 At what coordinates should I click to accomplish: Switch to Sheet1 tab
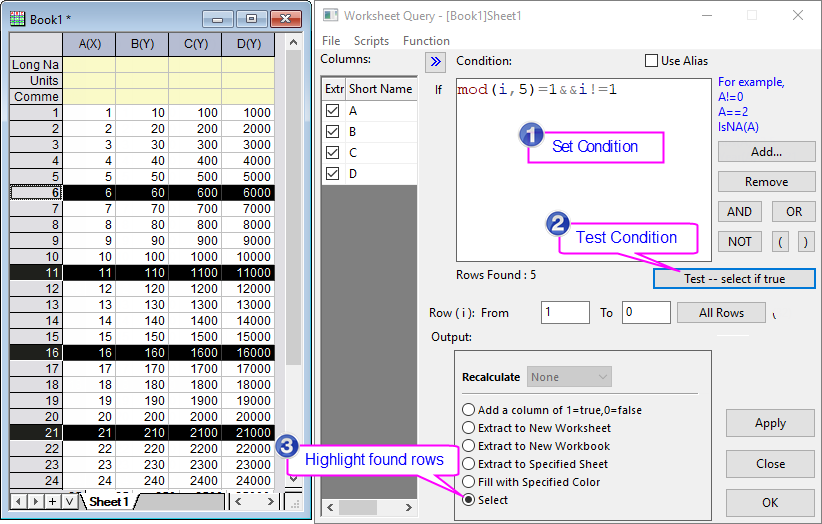pyautogui.click(x=109, y=501)
